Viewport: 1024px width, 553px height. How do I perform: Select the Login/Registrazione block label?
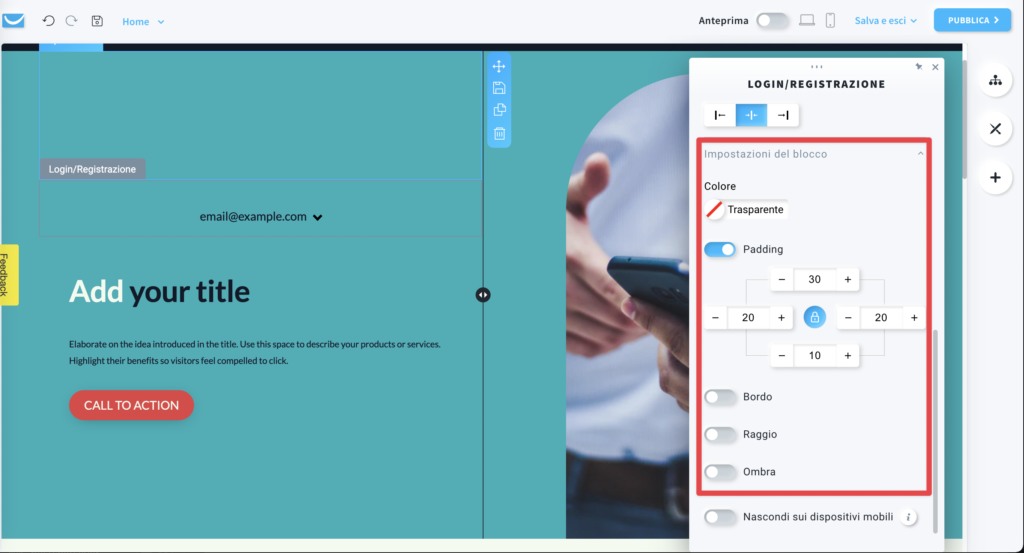click(92, 169)
